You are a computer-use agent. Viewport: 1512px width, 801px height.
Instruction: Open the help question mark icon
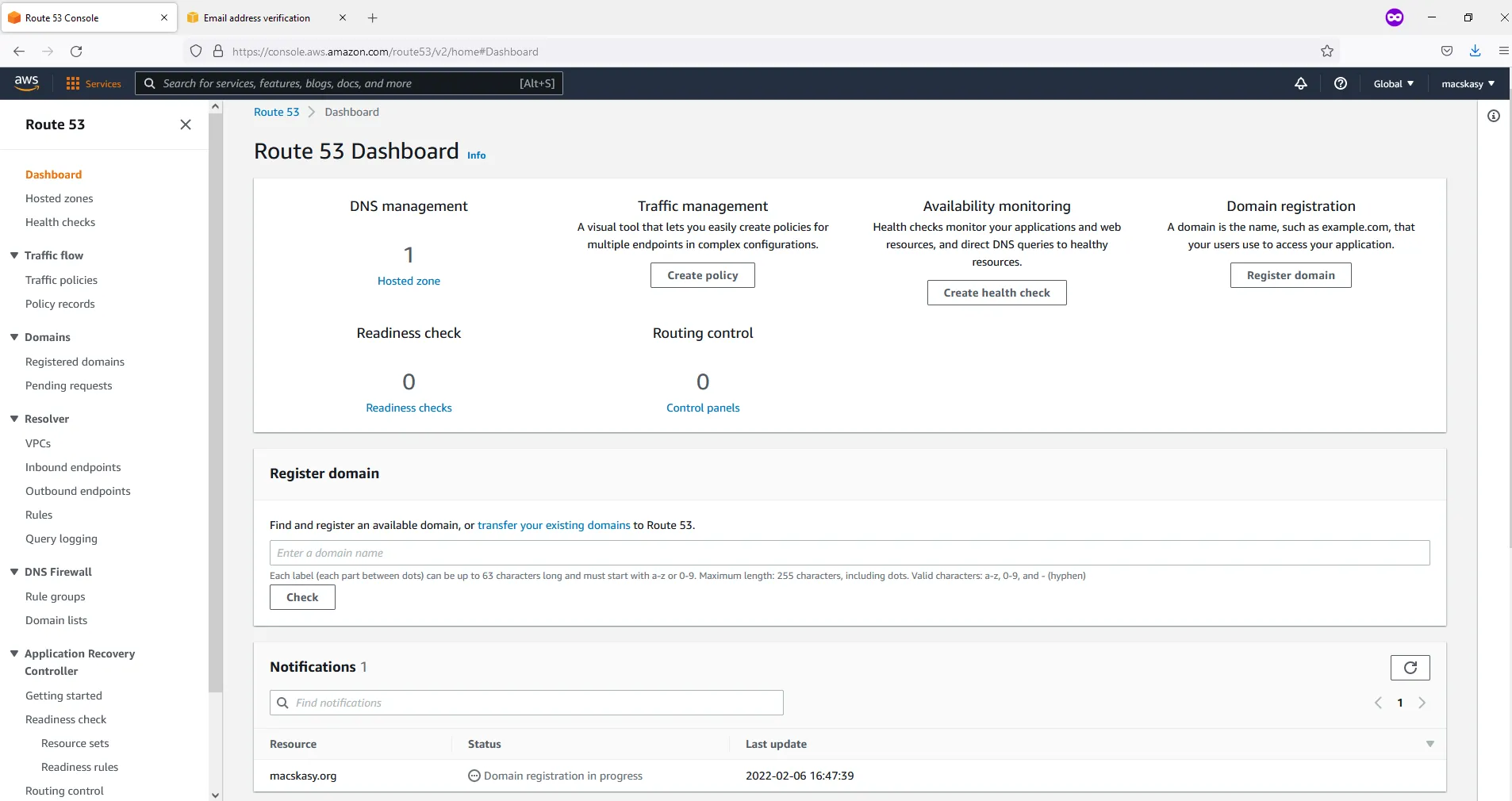click(1341, 83)
